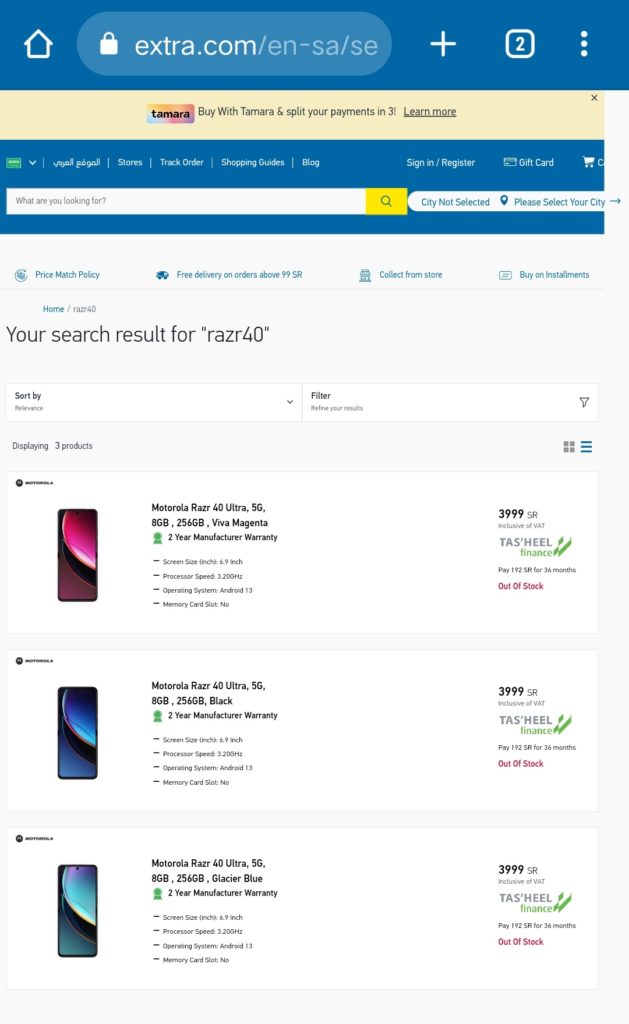Open the Viva Magenta Razr 40 thumbnail
The image size is (629, 1024).
[78, 555]
